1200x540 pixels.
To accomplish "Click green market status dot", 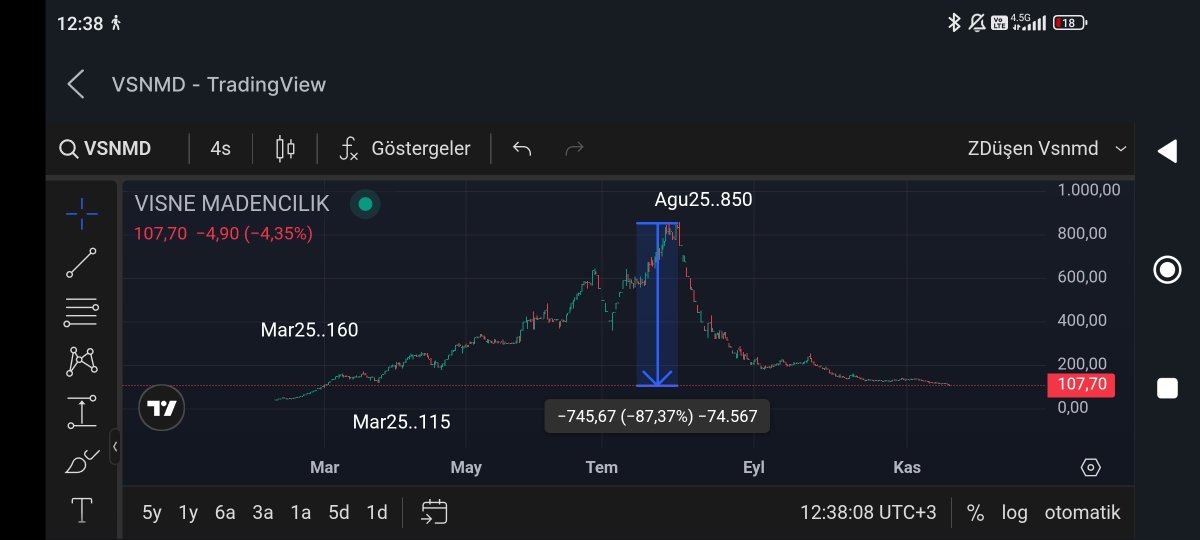I will click(x=365, y=204).
